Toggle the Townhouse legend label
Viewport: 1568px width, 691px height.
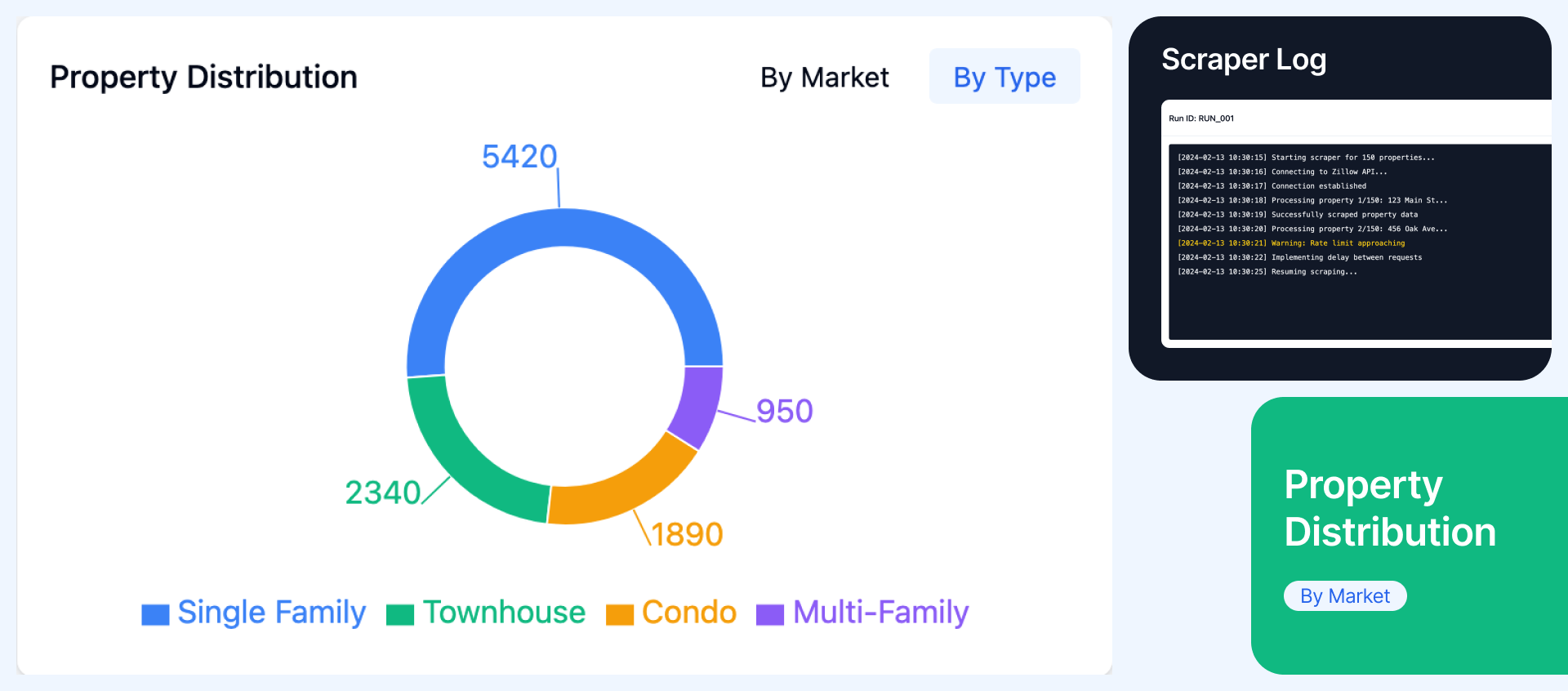point(504,613)
